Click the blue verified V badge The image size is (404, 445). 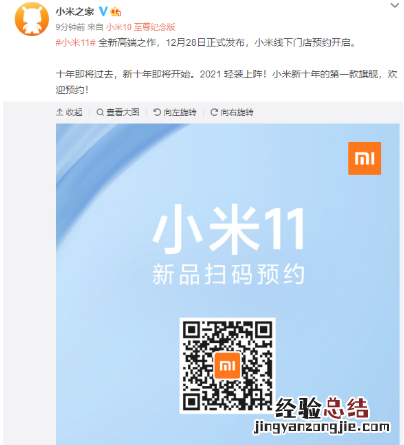coord(104,12)
